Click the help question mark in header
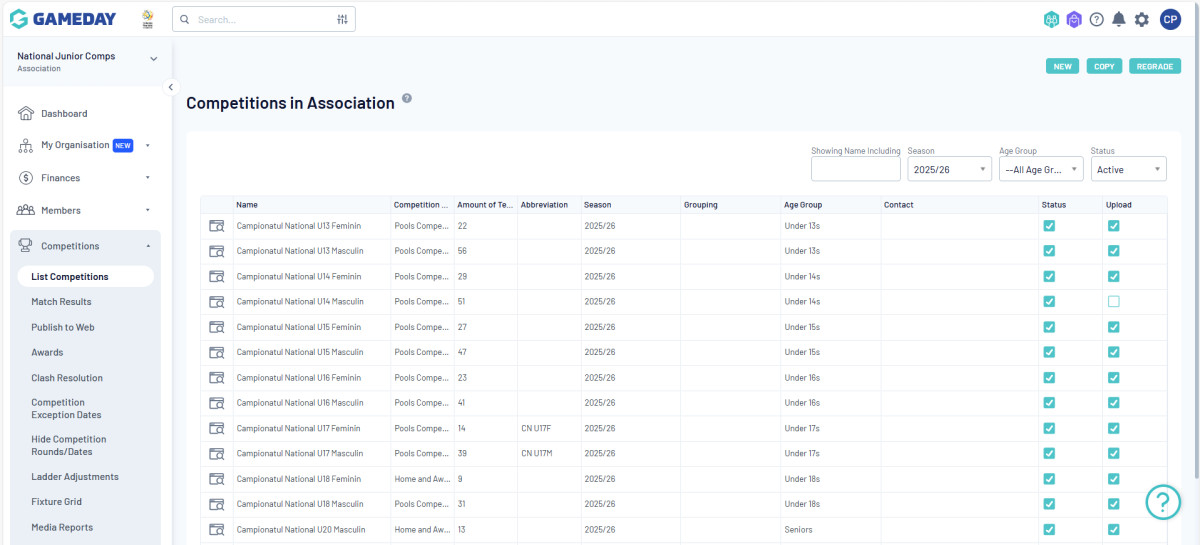This screenshot has width=1200, height=545. 1097,20
